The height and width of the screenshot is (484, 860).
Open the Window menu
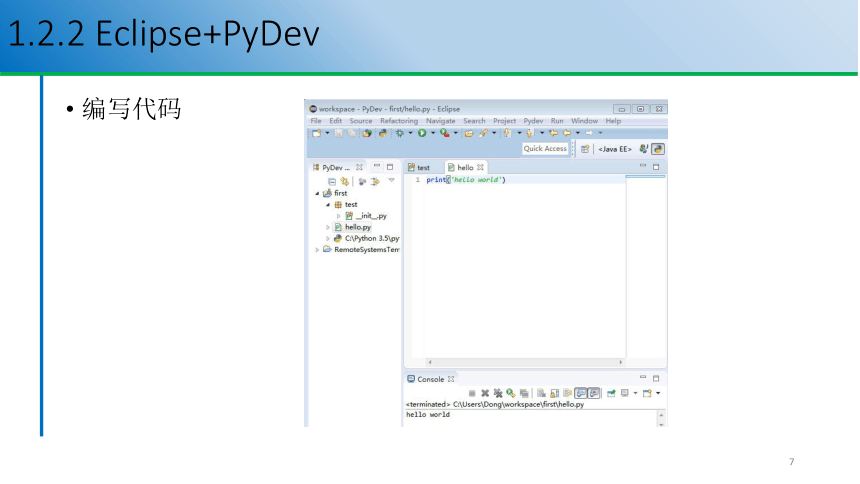click(584, 121)
